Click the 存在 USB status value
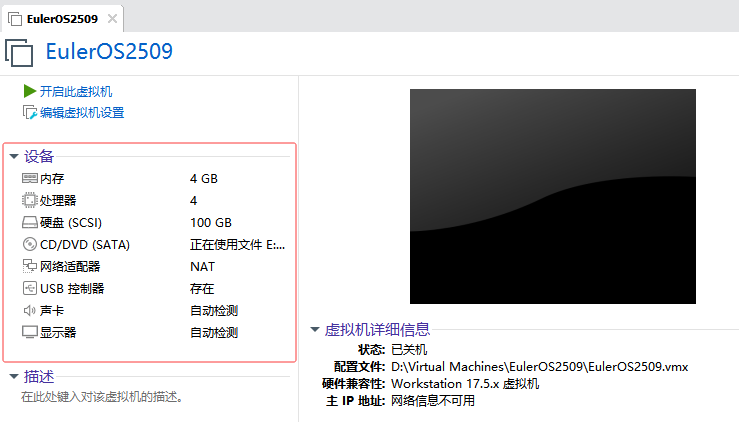 tap(202, 289)
